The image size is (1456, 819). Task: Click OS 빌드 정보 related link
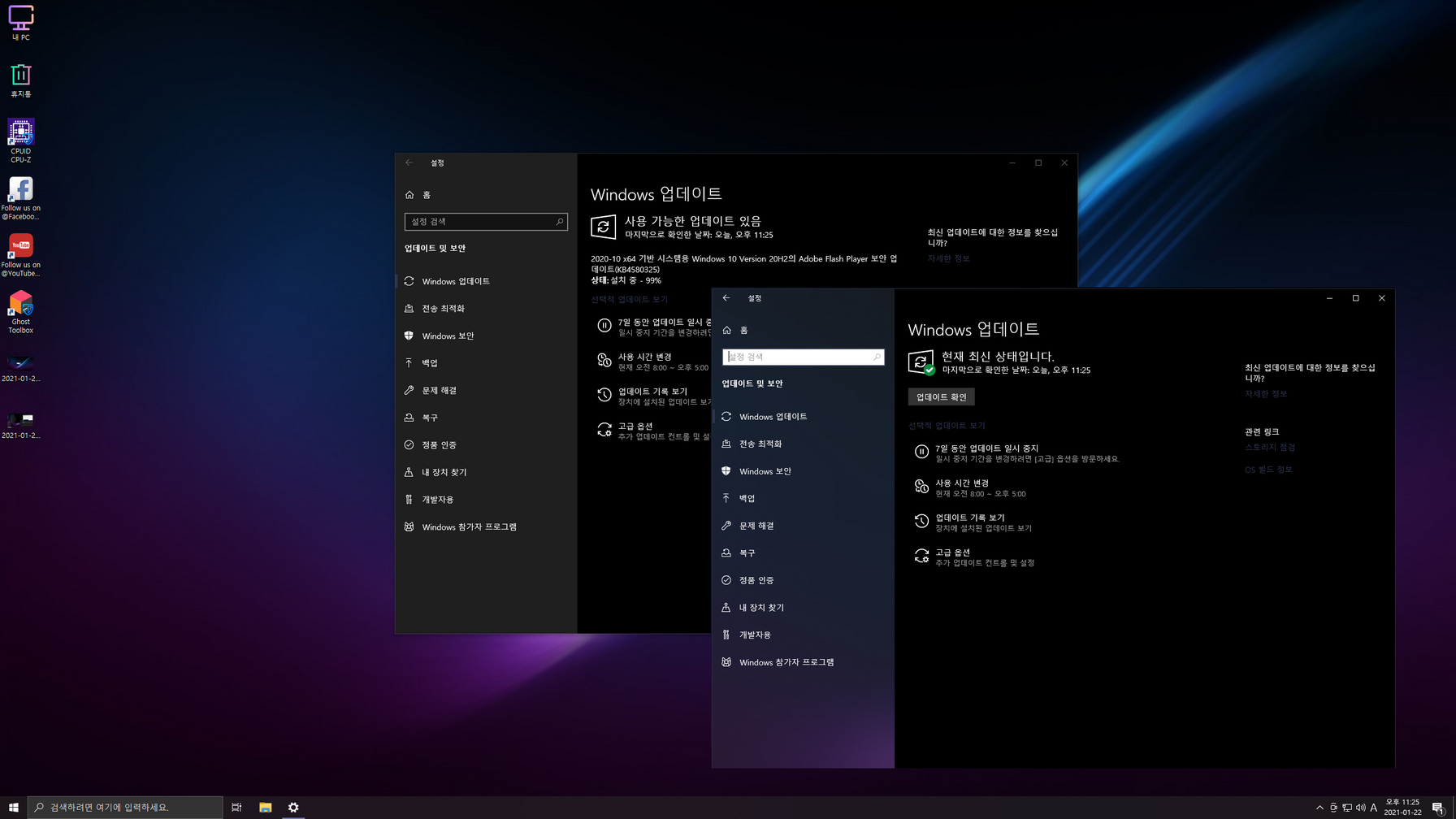point(1268,470)
